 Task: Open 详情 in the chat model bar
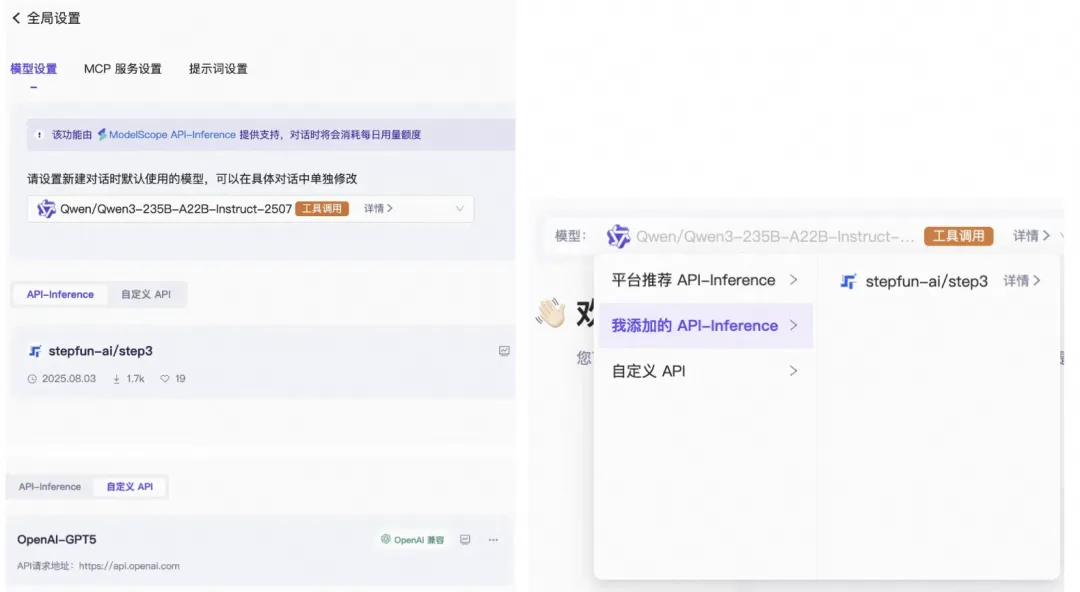(x=1031, y=236)
